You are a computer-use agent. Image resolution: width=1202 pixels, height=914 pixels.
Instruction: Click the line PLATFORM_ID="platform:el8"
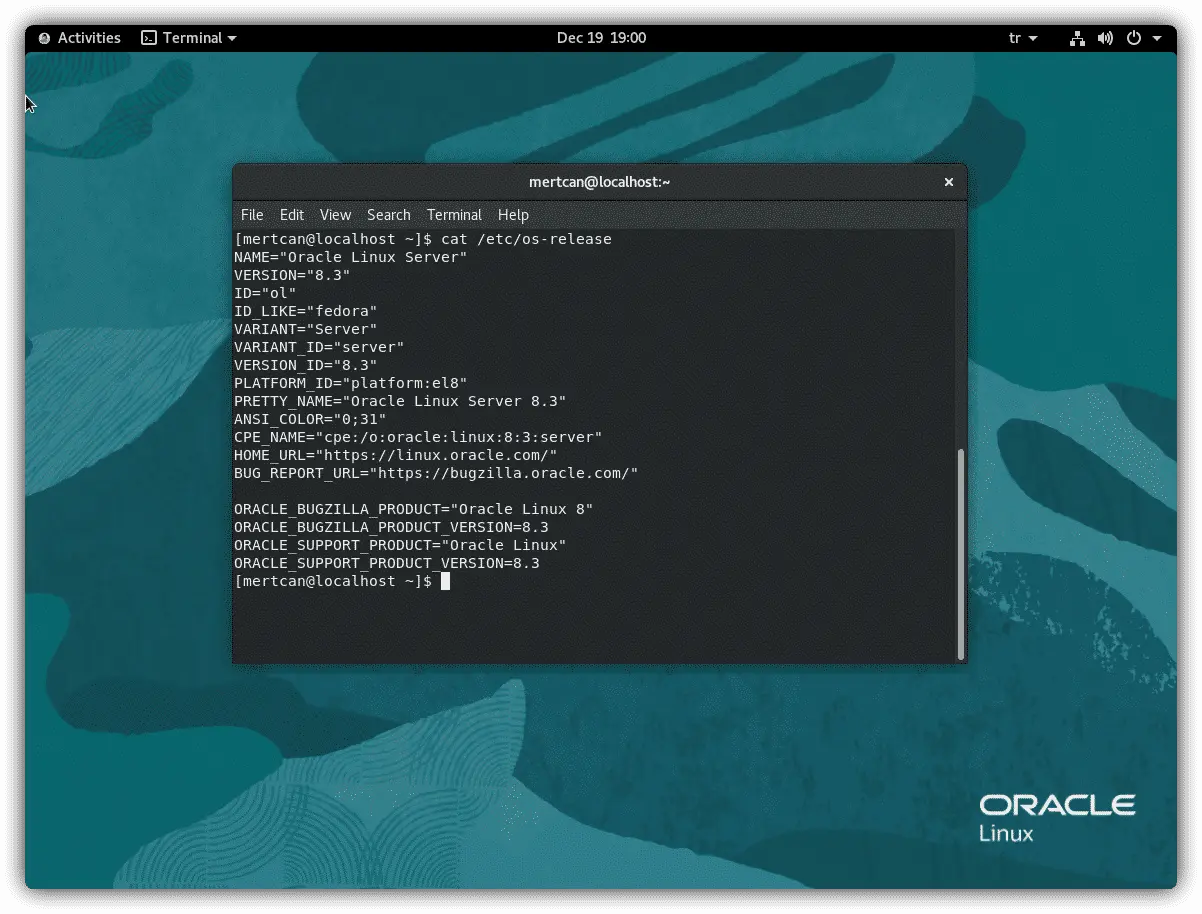coord(351,383)
